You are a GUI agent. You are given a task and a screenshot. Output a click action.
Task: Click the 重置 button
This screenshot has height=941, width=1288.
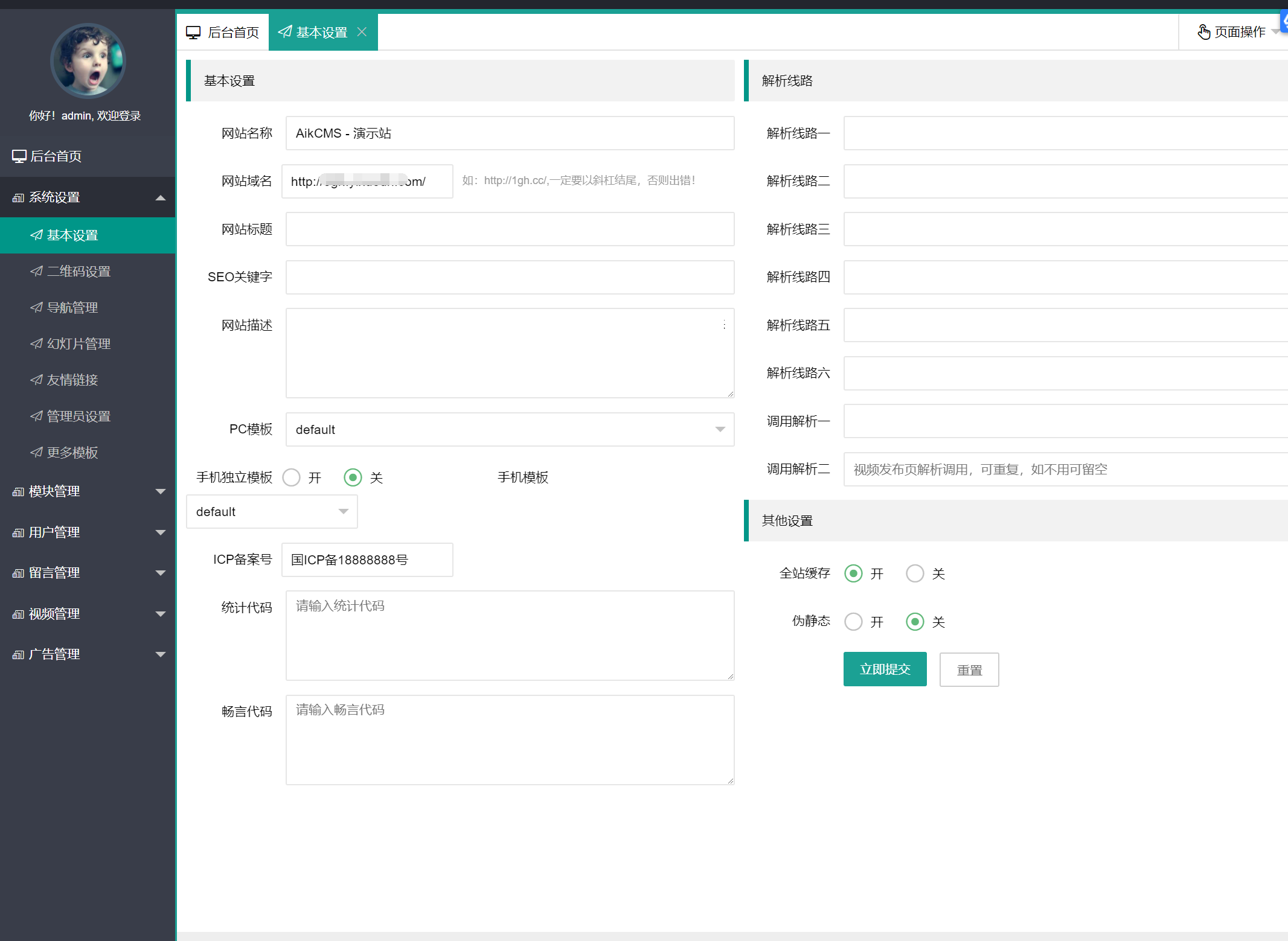(x=969, y=669)
